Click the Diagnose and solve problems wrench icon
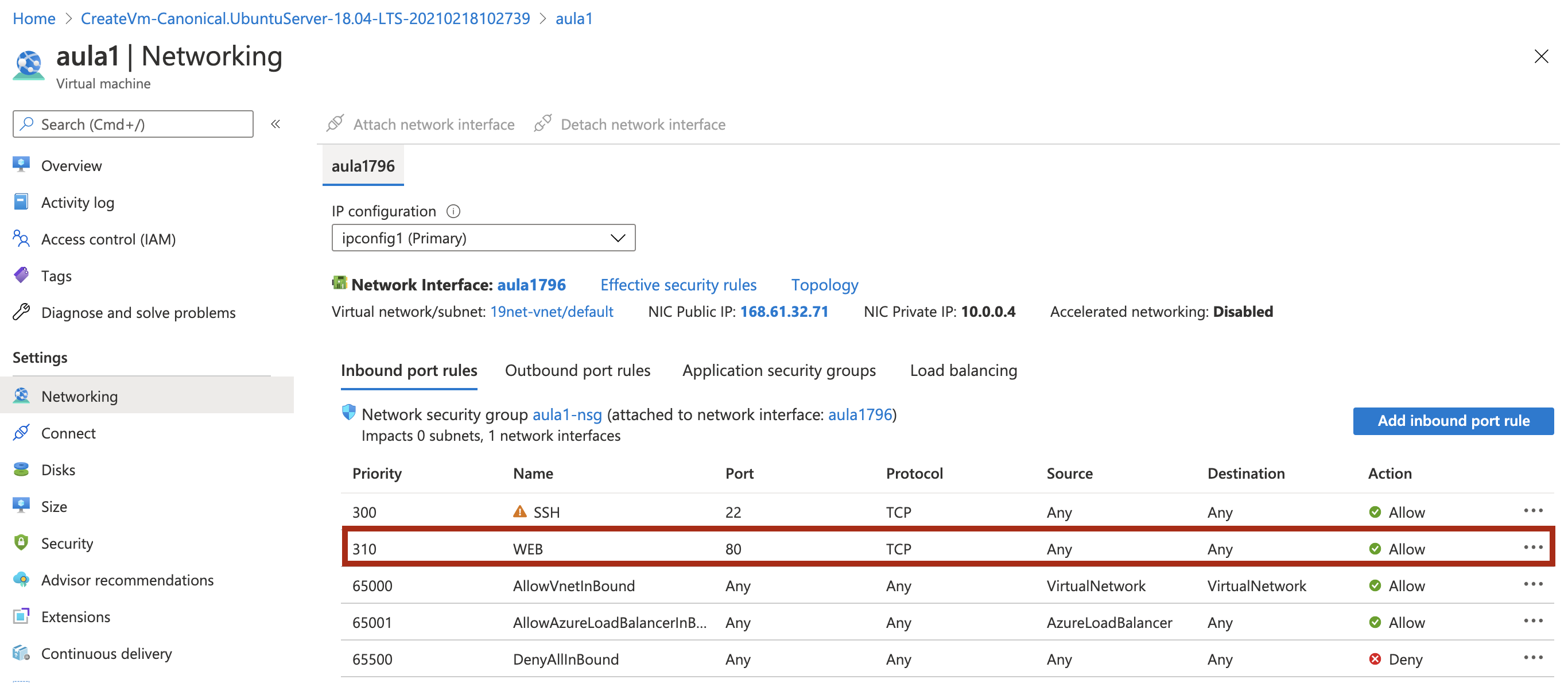Image resolution: width=1568 pixels, height=683 pixels. [21, 312]
